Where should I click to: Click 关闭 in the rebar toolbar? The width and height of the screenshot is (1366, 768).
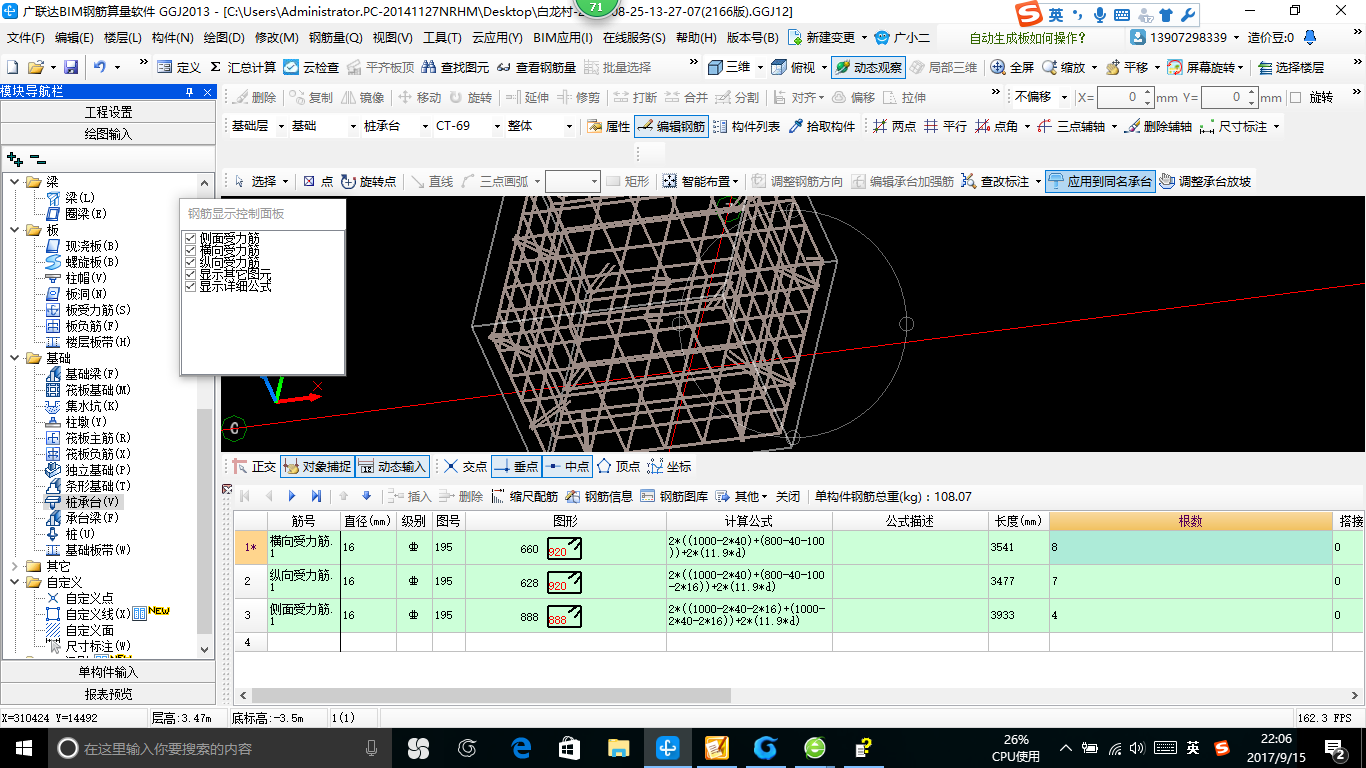(788, 497)
